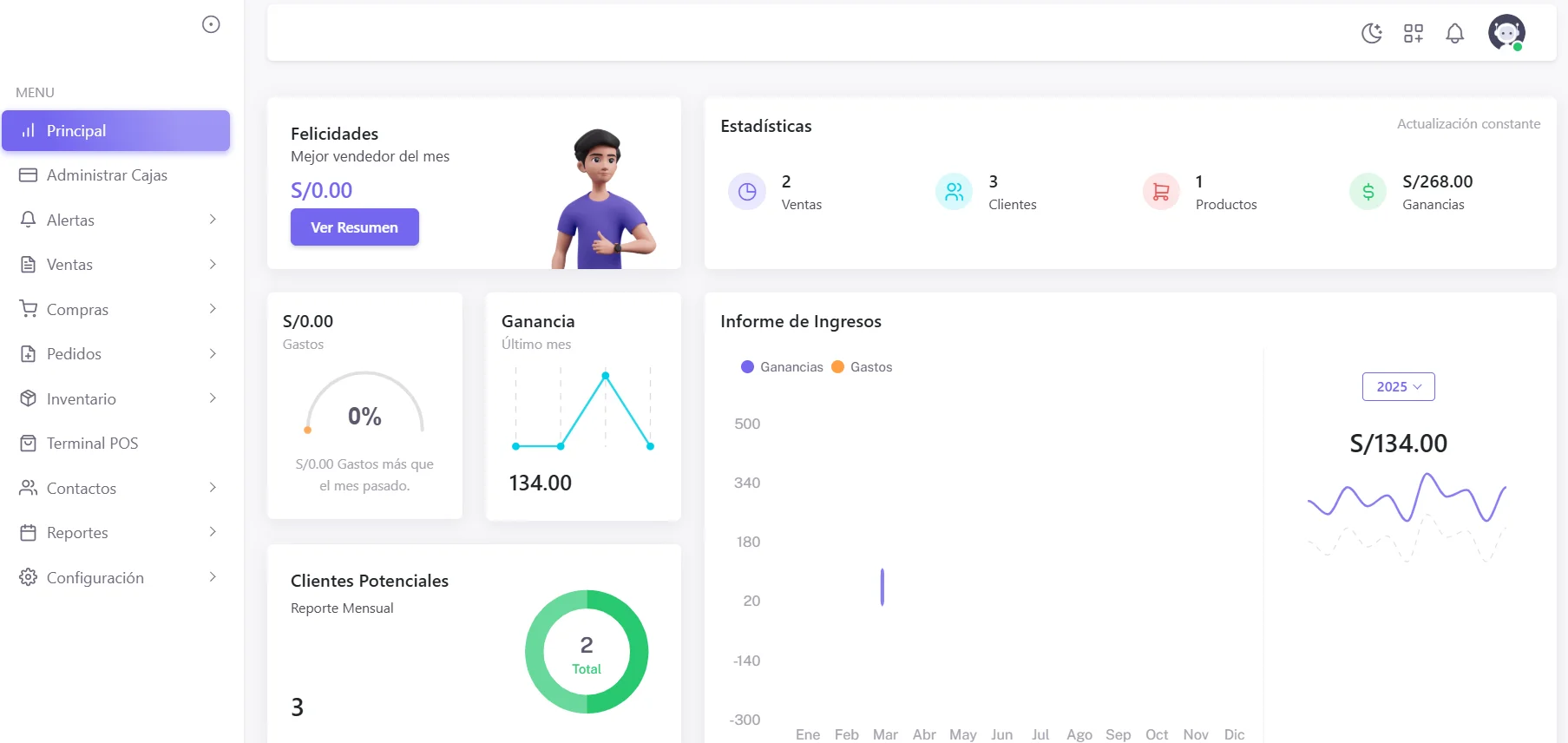Click the S/268.00 Ganancias value
Viewport: 1568px width, 743px height.
pos(1438,181)
